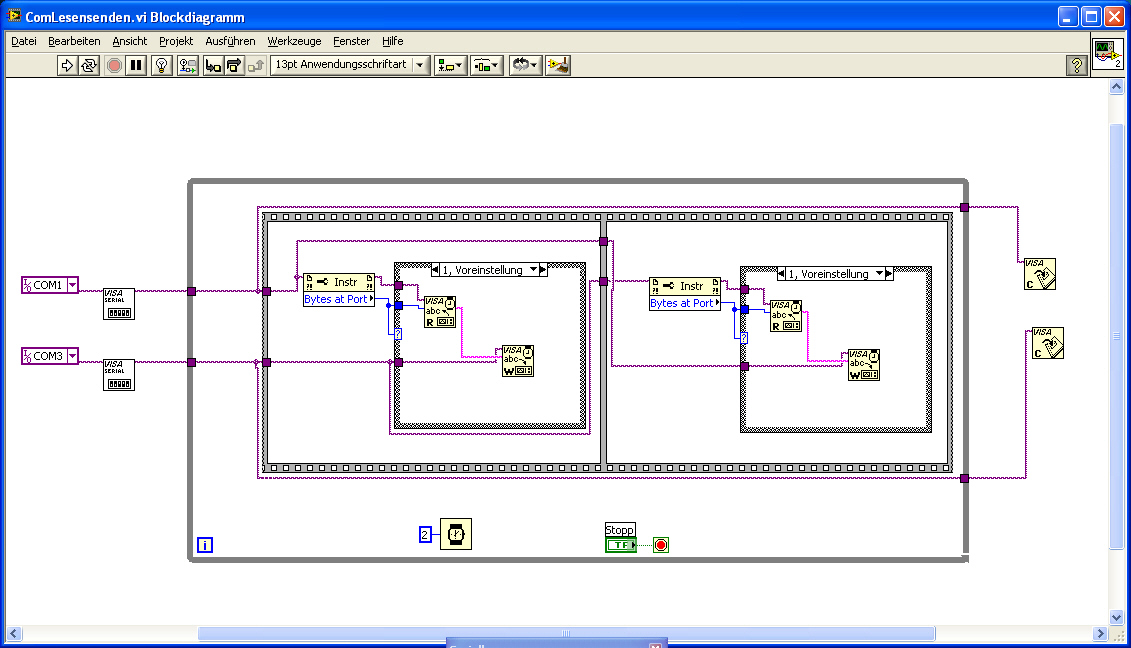
Task: Select VISA Write node in right case
Action: point(863,365)
